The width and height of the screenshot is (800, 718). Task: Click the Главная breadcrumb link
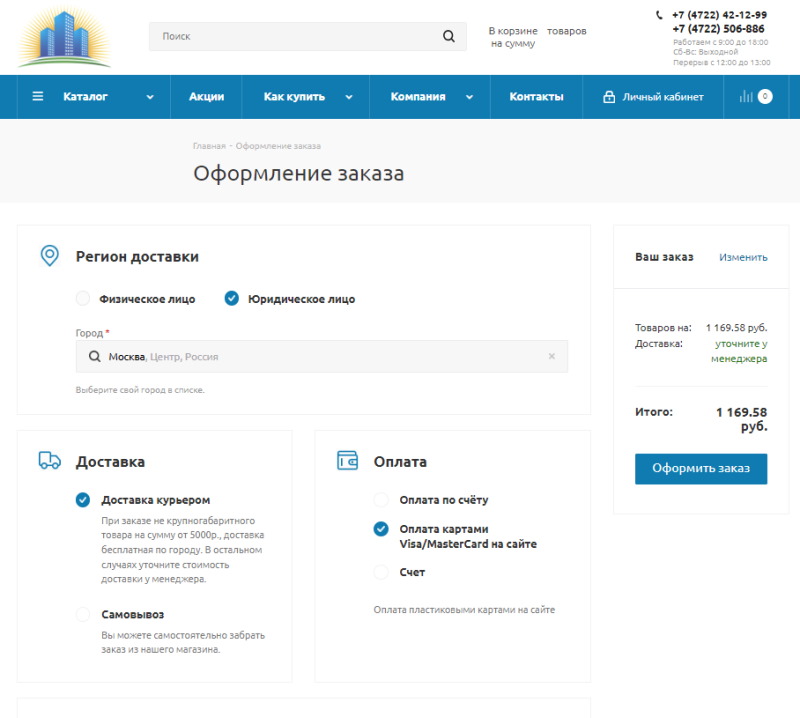[209, 146]
